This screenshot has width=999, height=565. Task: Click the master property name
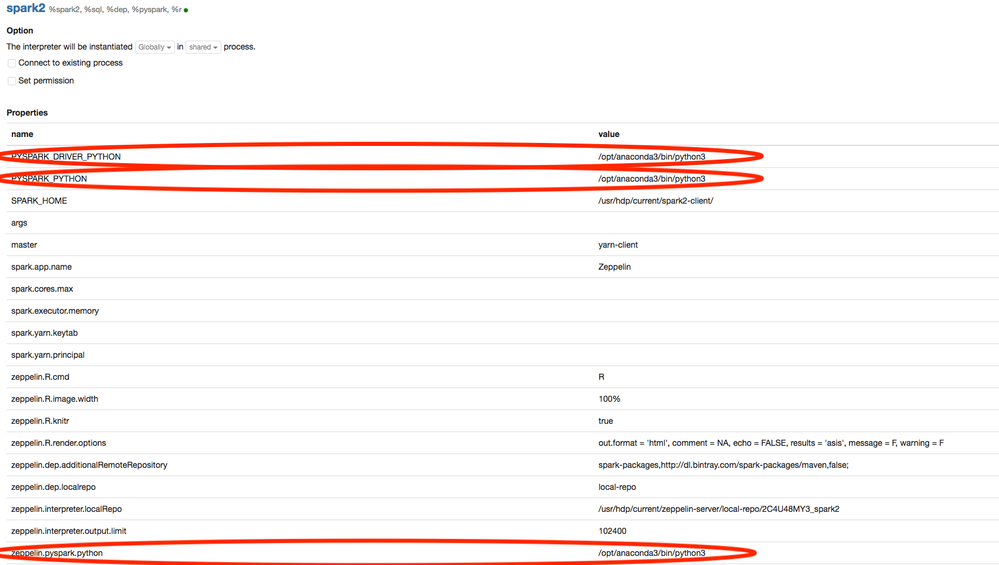click(x=24, y=245)
